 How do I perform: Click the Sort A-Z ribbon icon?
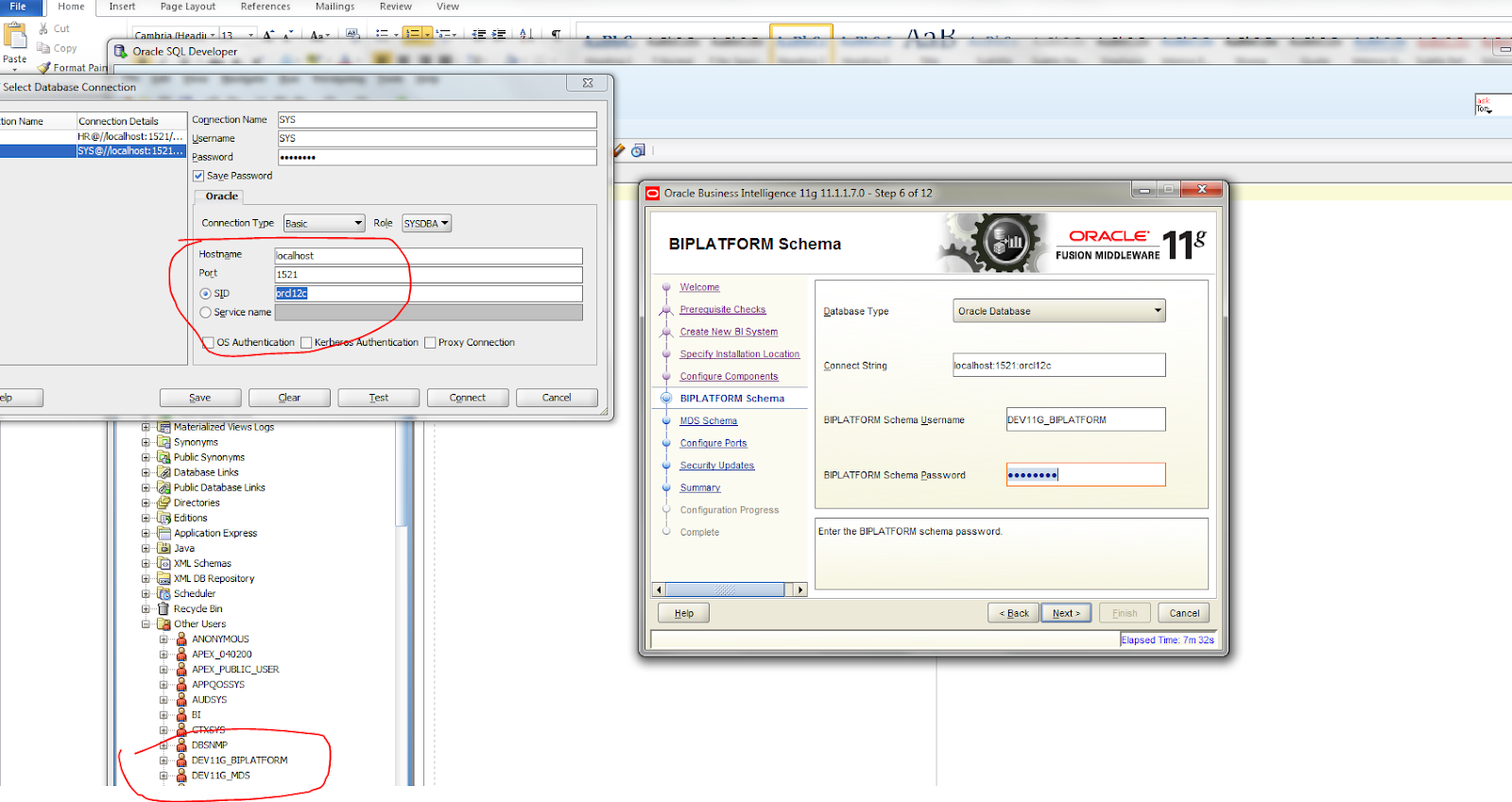(x=525, y=34)
